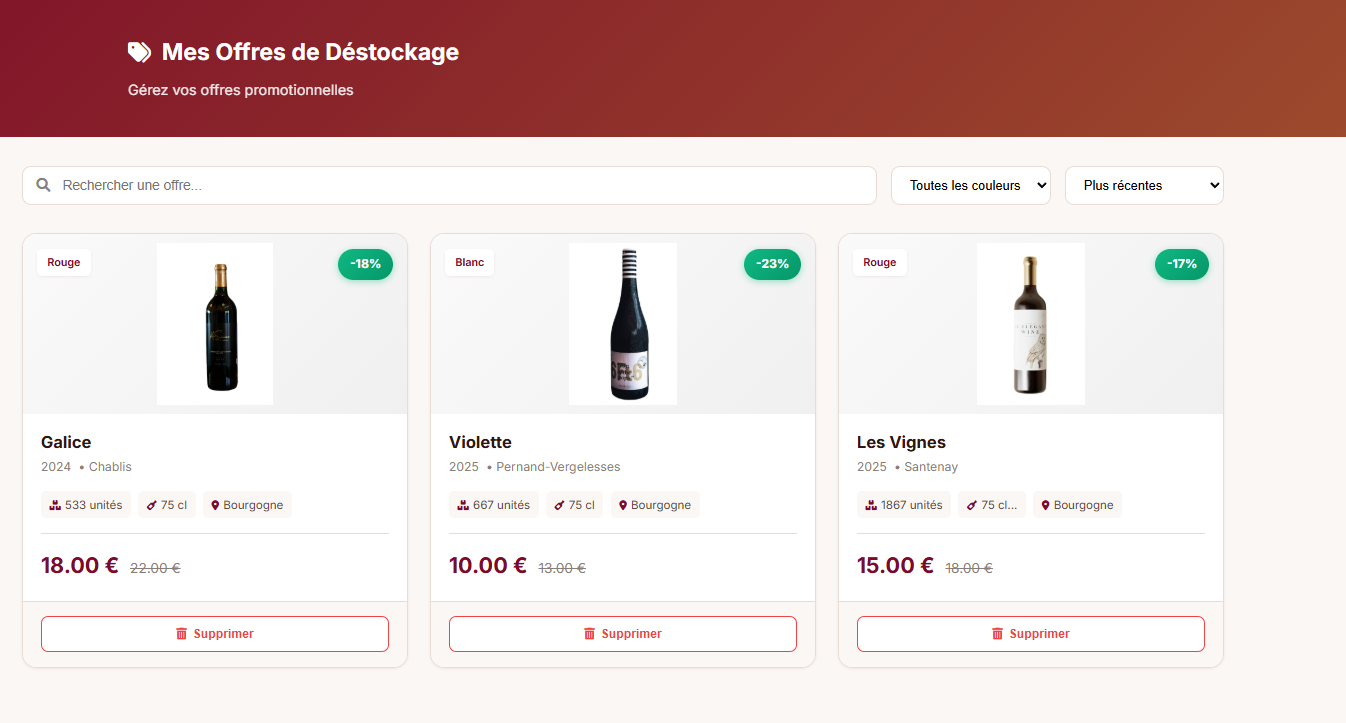
Task: Click 'Supprimer' on the Violette offer
Action: [x=622, y=633]
